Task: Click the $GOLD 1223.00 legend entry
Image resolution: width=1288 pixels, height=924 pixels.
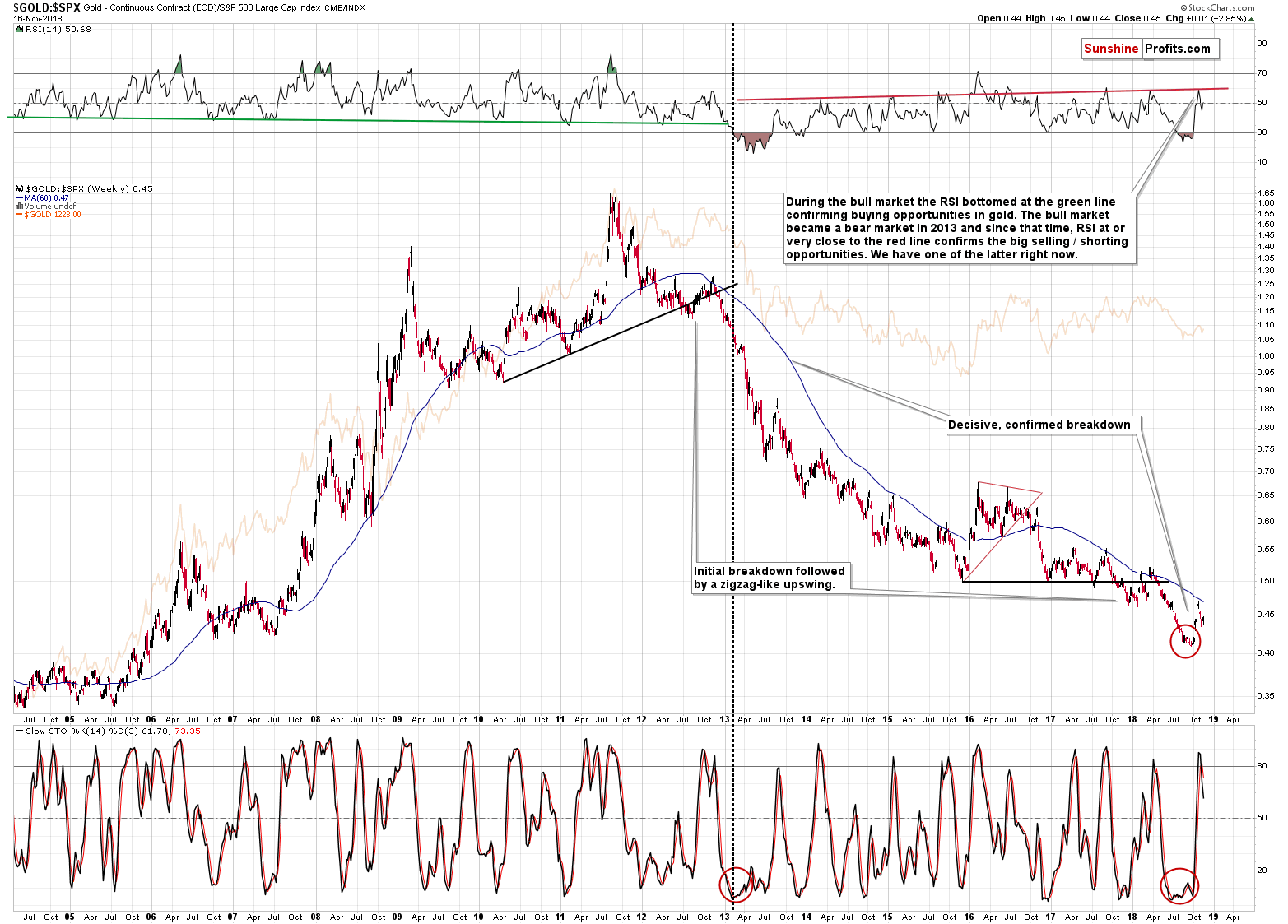Action: coord(53,215)
